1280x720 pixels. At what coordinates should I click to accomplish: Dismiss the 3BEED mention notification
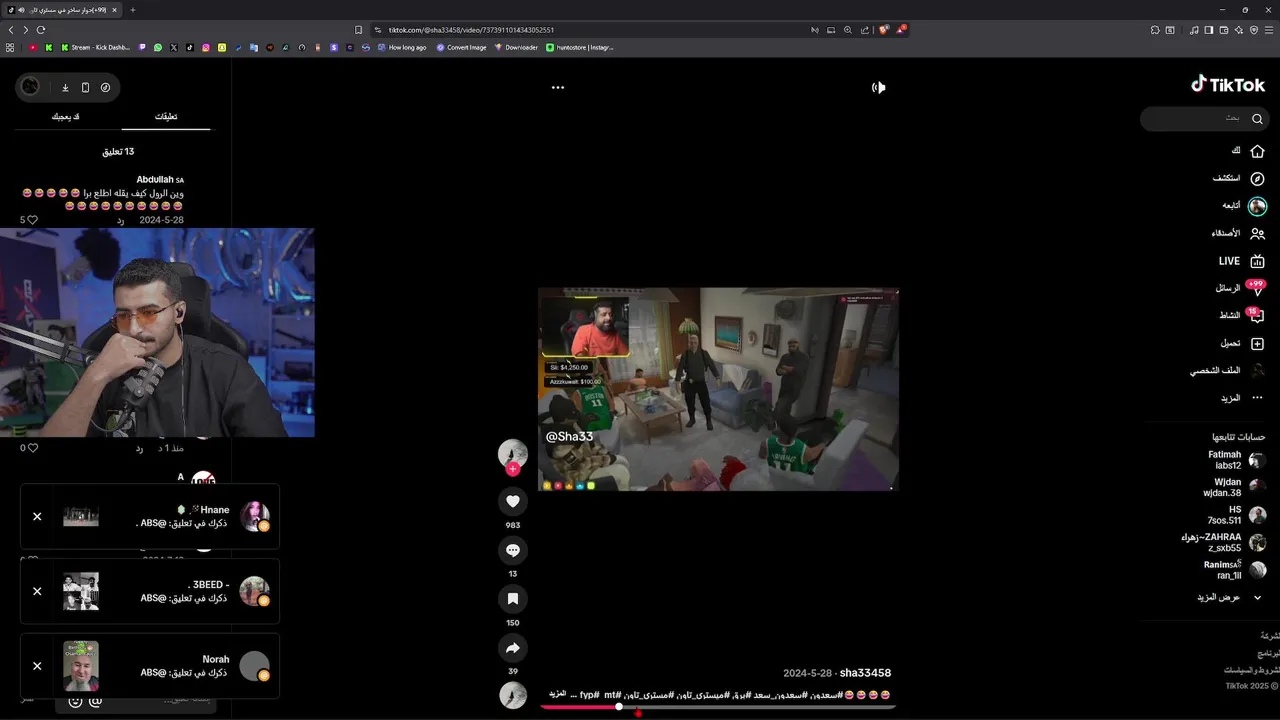tap(37, 591)
